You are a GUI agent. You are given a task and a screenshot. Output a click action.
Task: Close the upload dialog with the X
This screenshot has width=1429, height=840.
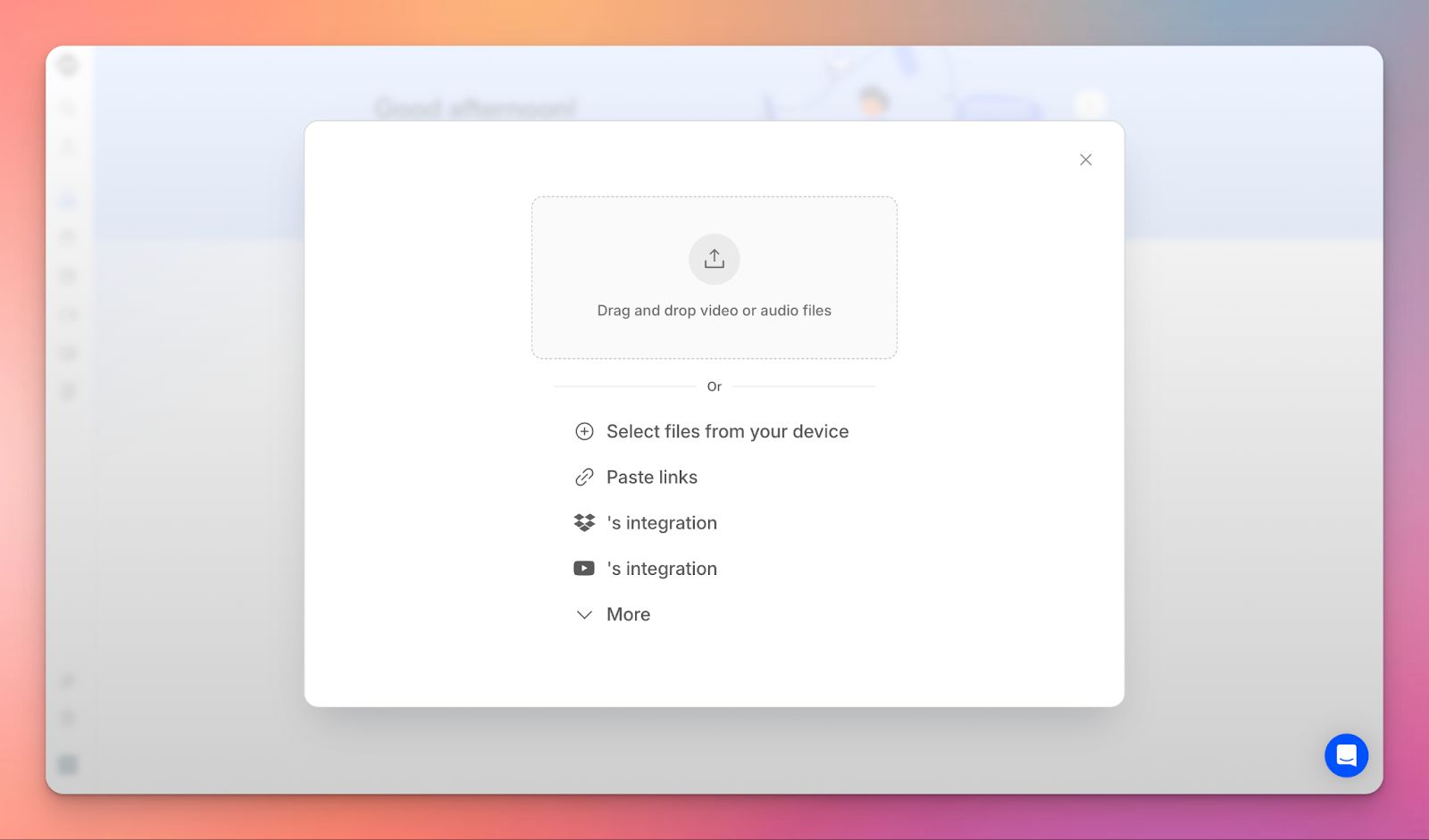click(1085, 160)
